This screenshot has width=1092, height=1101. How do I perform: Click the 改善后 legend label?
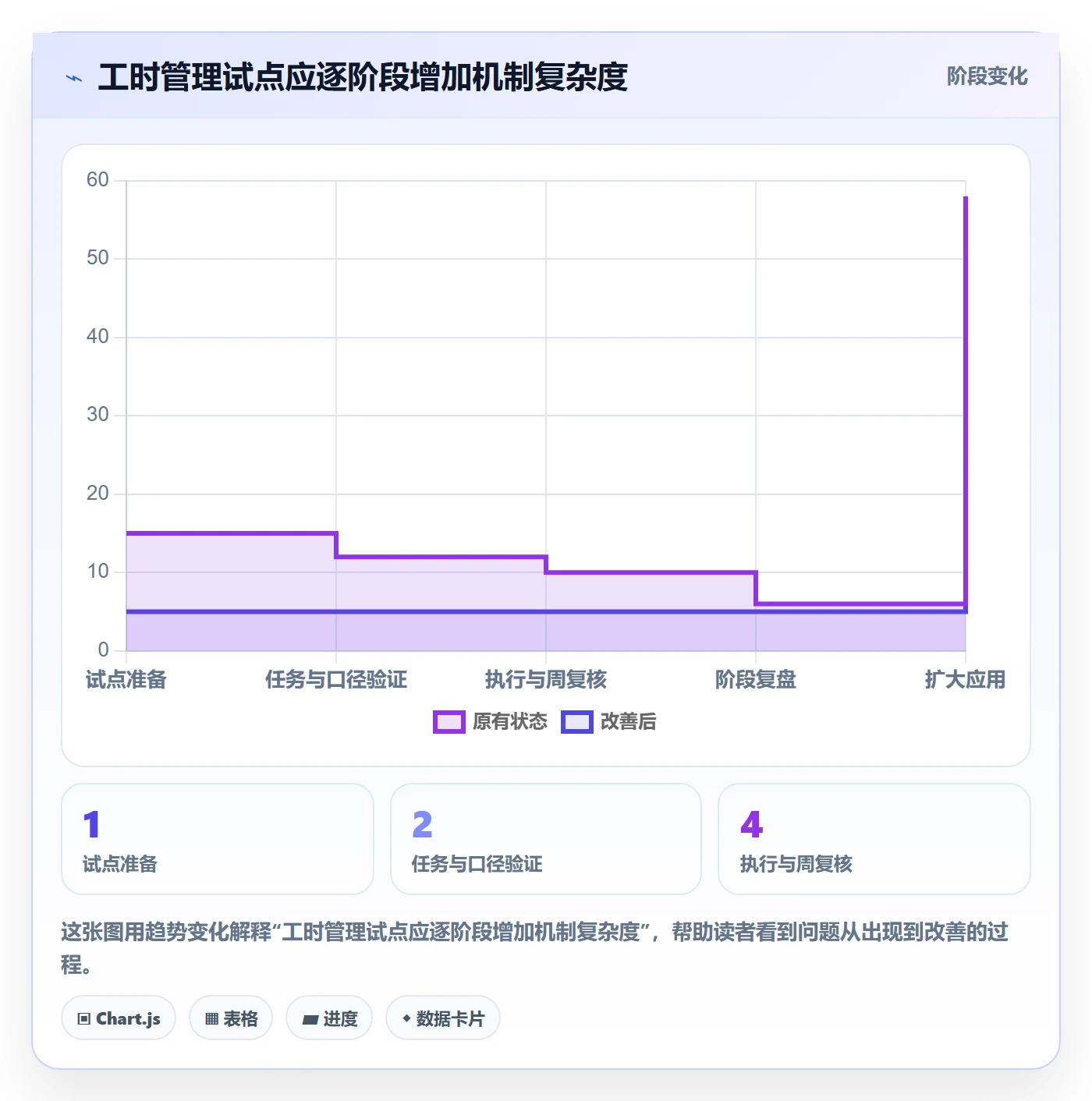(629, 722)
